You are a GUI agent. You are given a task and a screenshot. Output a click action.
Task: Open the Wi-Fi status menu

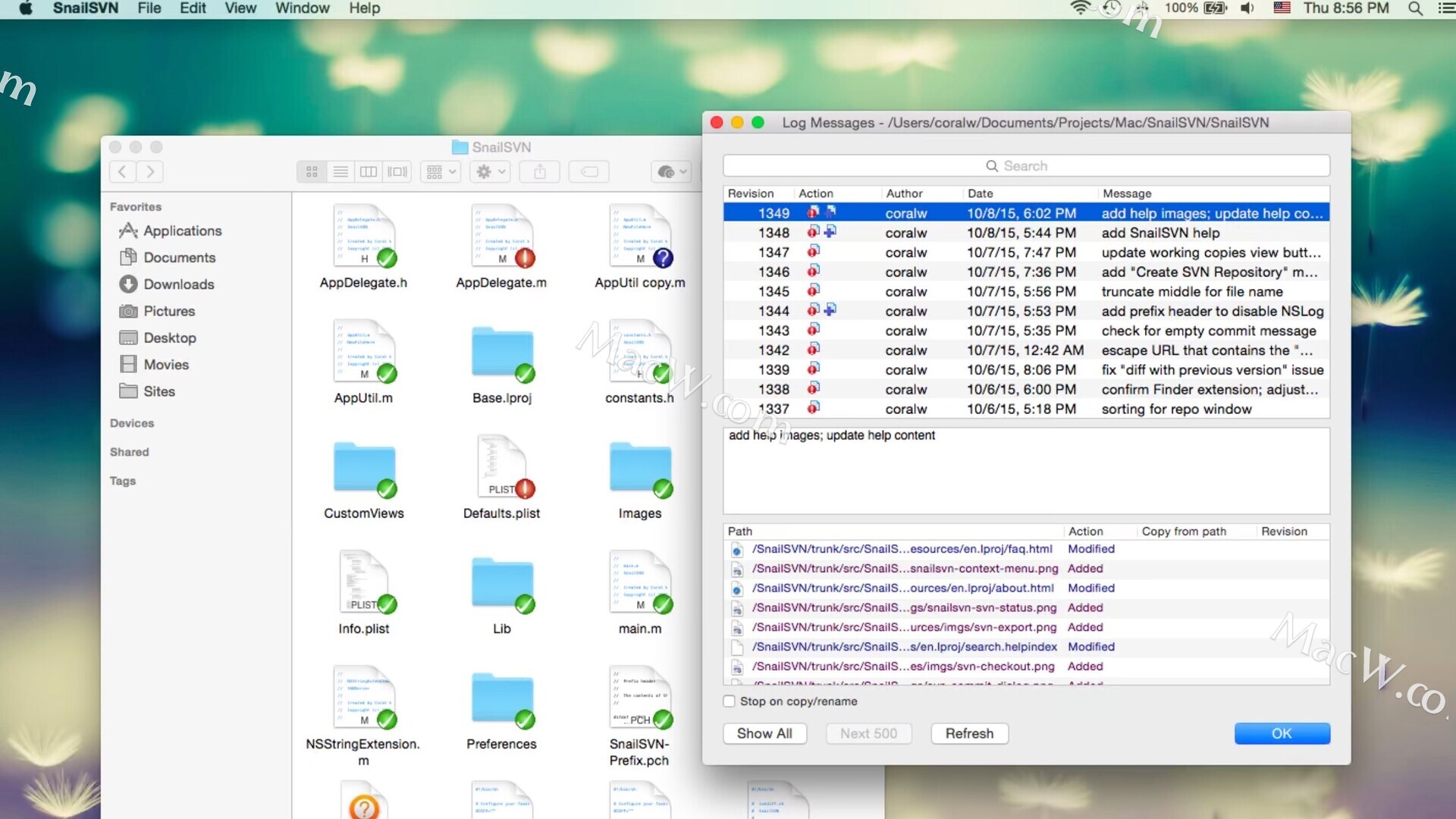pos(1081,8)
